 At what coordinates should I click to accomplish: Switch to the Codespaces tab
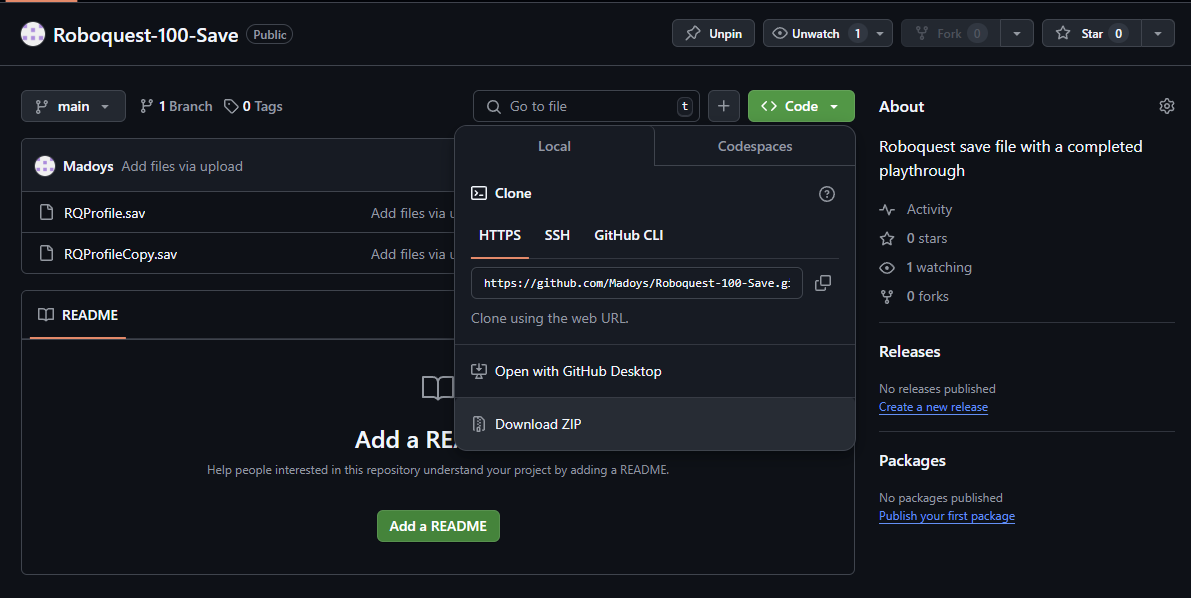pos(755,146)
